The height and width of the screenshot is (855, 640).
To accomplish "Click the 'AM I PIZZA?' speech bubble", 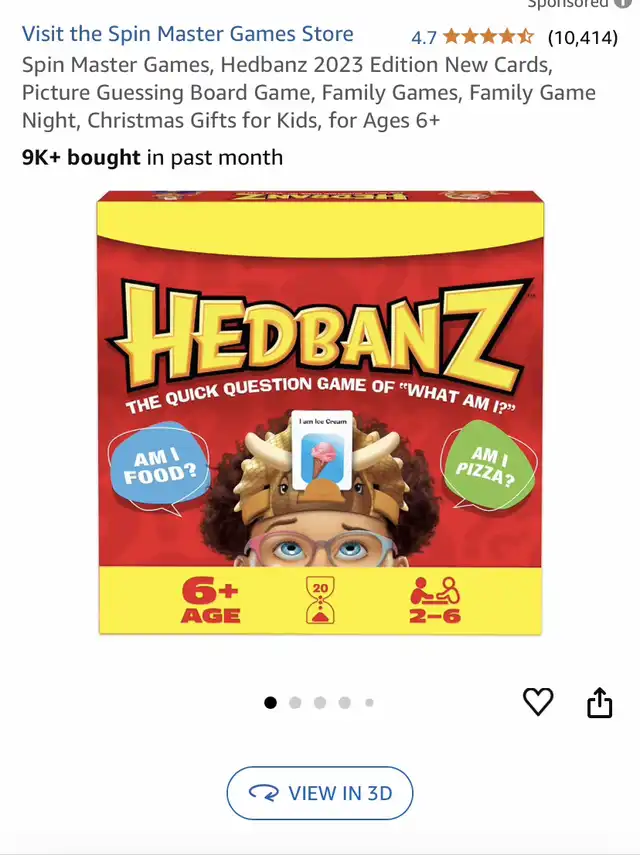I will (x=487, y=466).
